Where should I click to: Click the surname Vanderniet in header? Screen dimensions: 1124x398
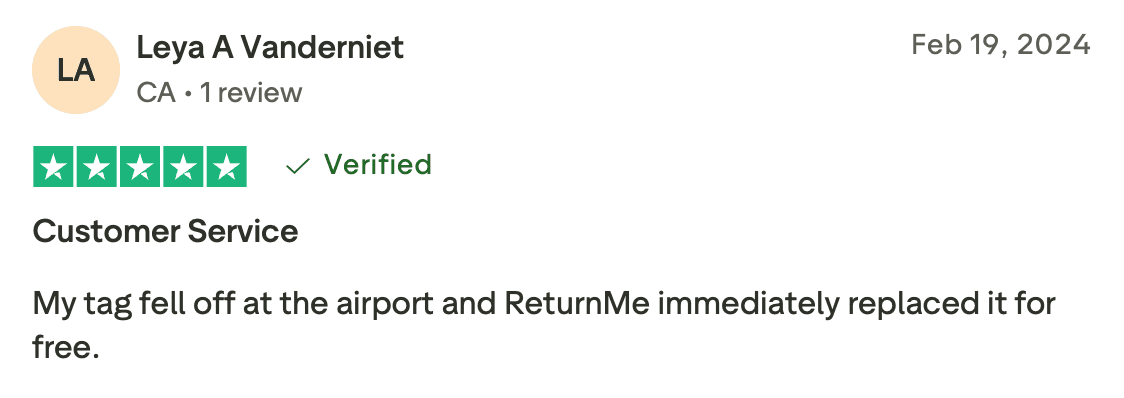point(322,48)
